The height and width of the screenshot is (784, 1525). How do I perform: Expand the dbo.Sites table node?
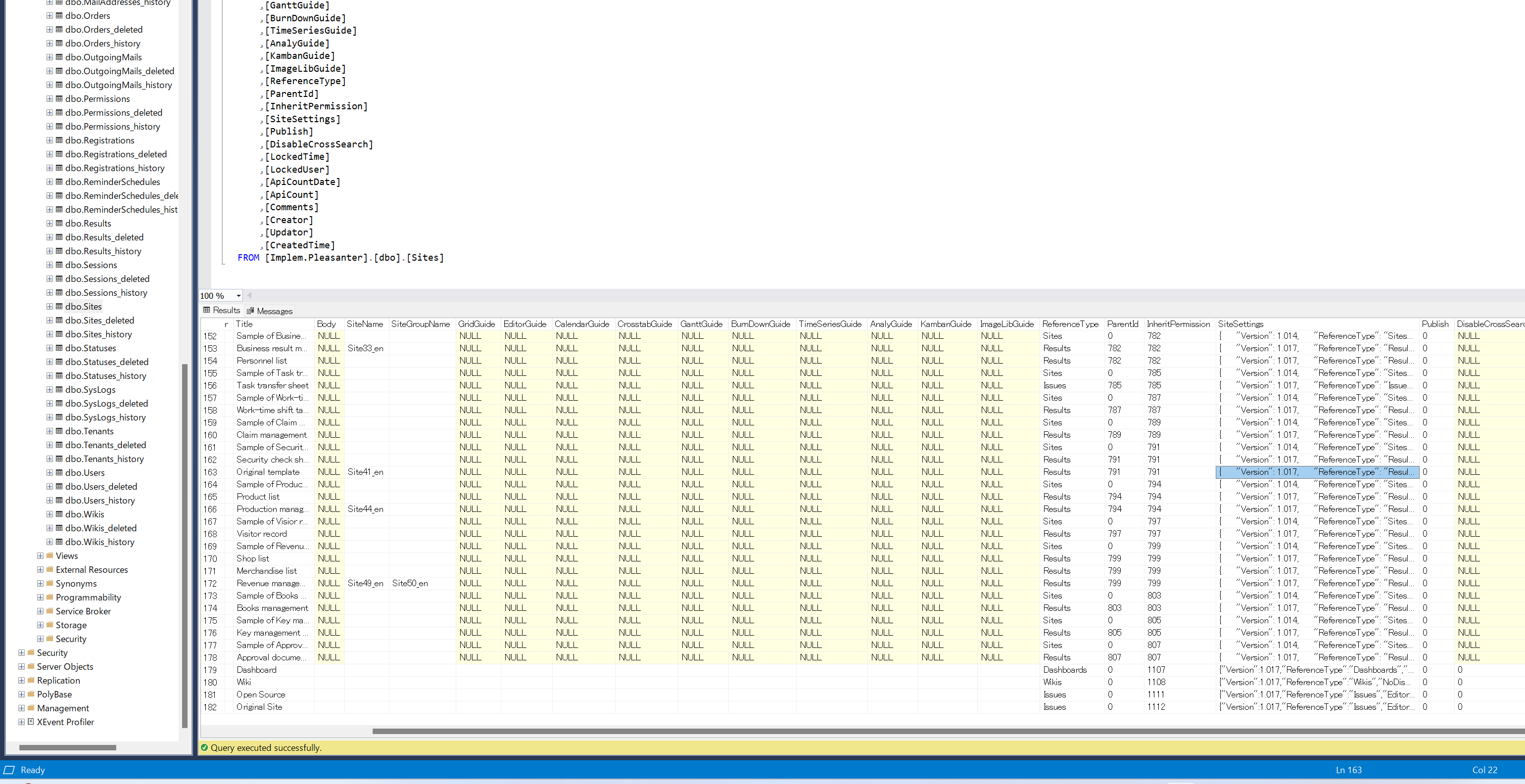[x=49, y=307]
